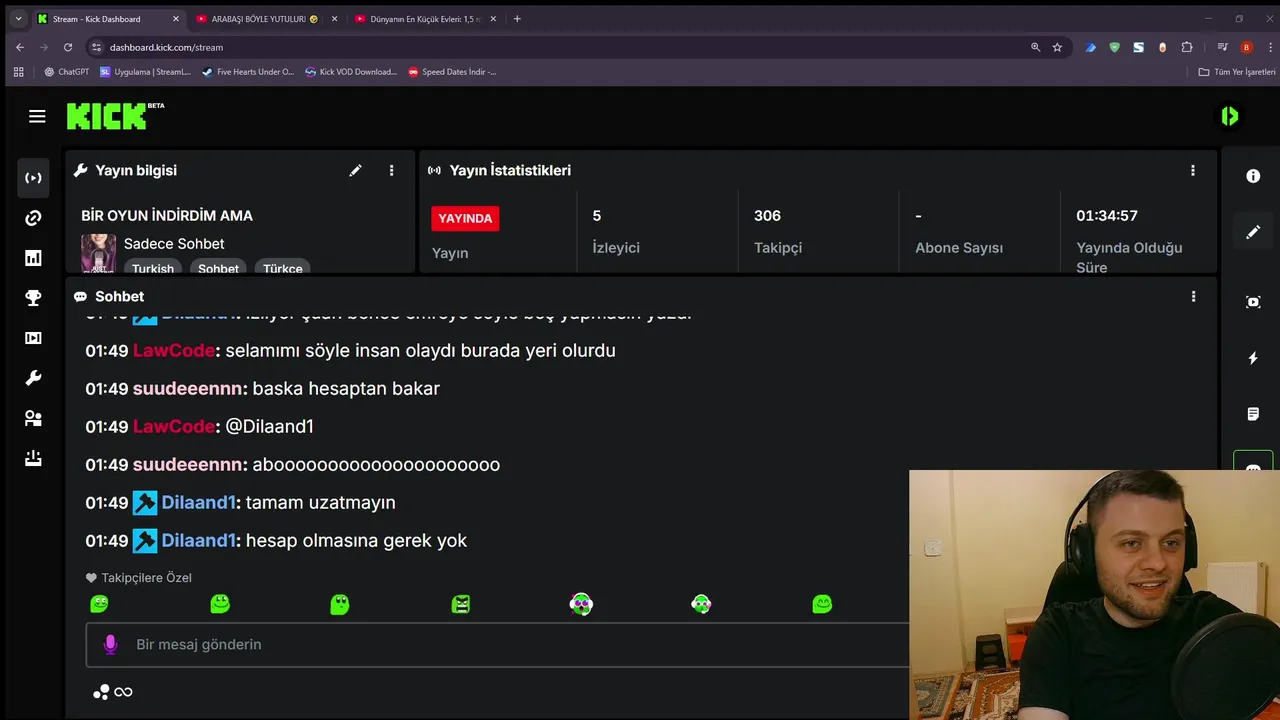Click the zoom magnifier in address bar
1280x720 pixels.
(1035, 47)
